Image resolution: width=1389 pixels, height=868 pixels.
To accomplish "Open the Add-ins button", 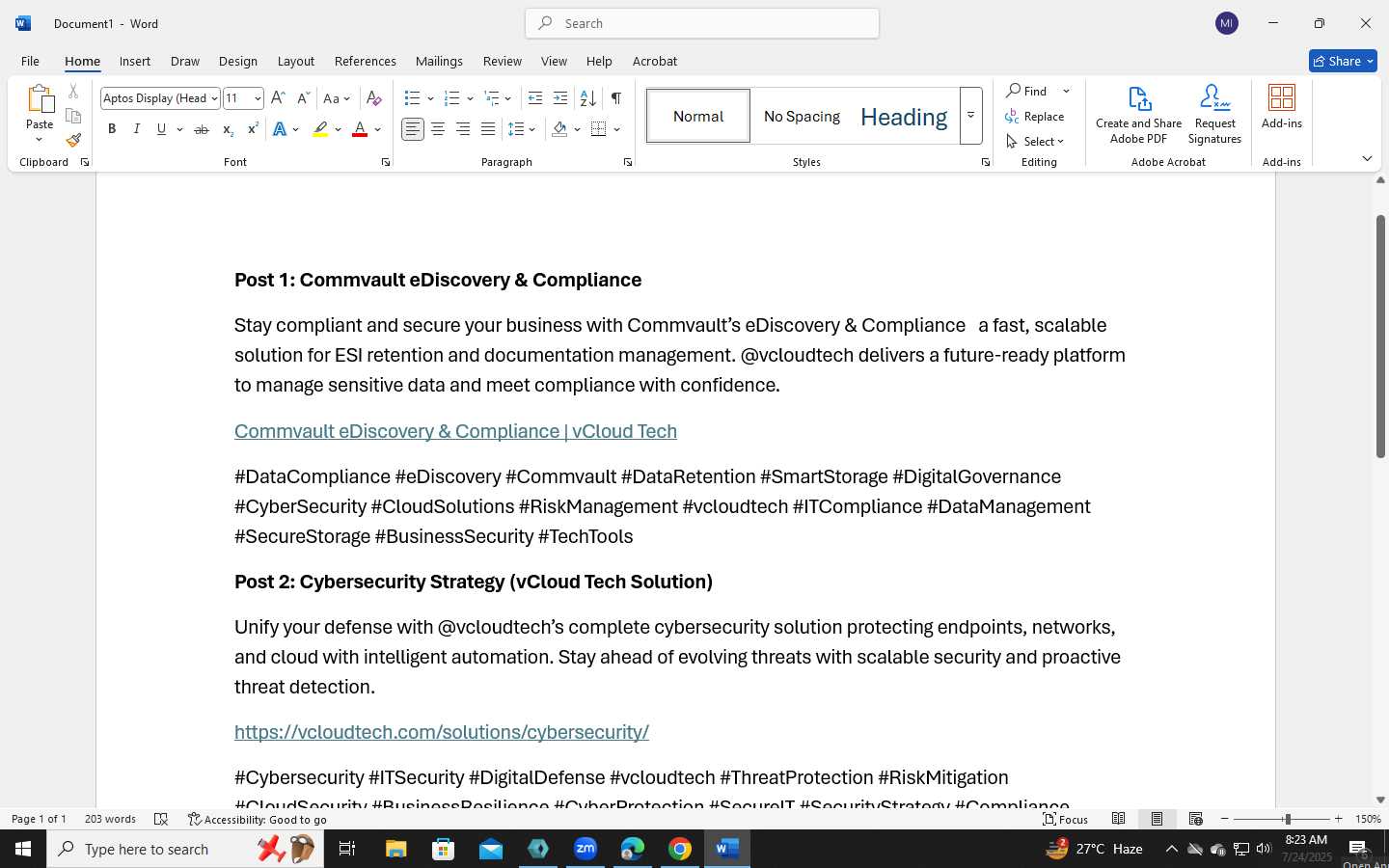I will click(x=1282, y=107).
